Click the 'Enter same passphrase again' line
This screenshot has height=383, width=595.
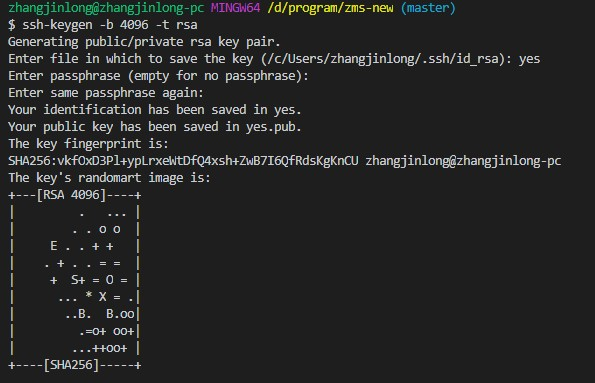[x=106, y=93]
